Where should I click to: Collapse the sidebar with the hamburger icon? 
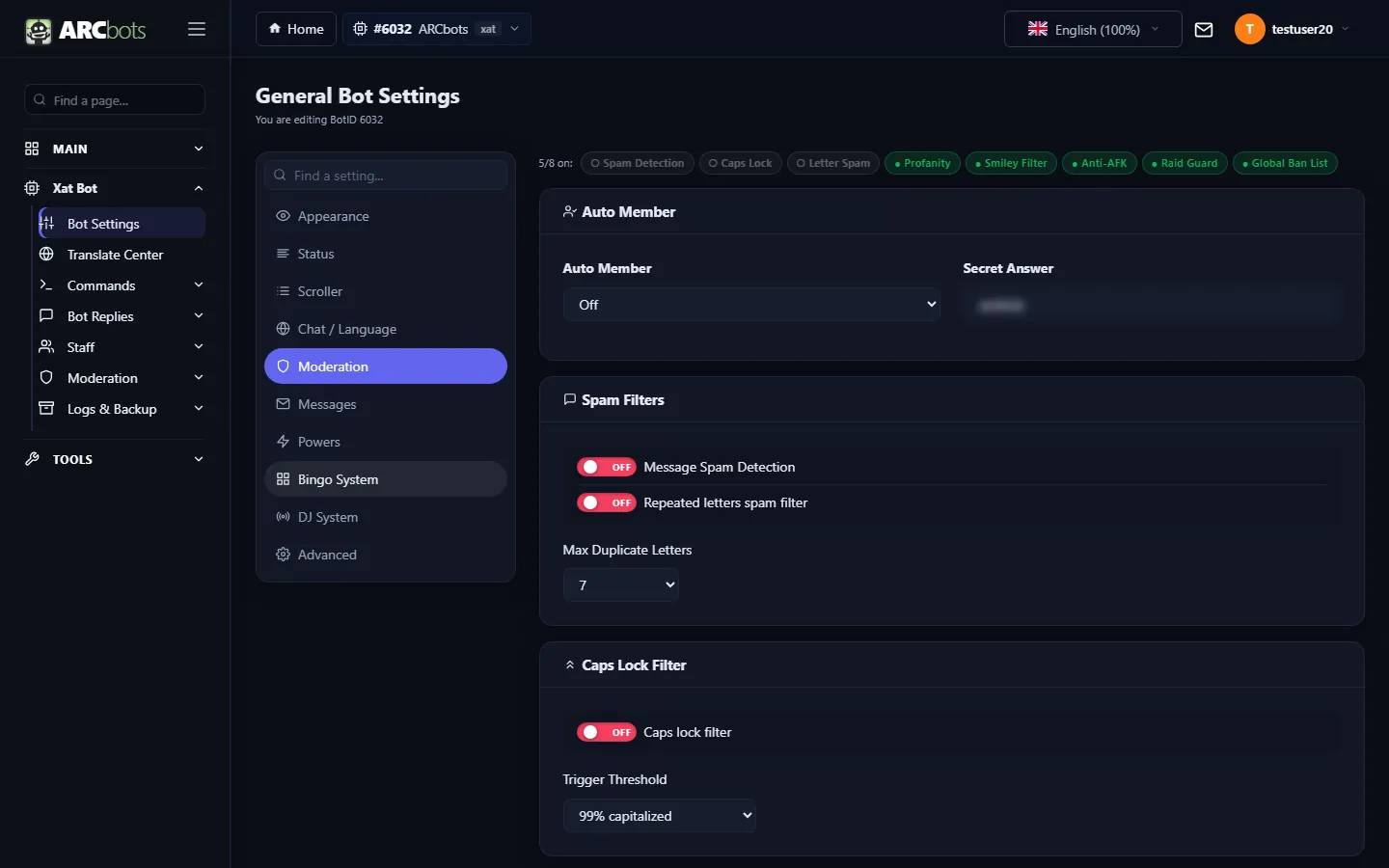tap(197, 29)
